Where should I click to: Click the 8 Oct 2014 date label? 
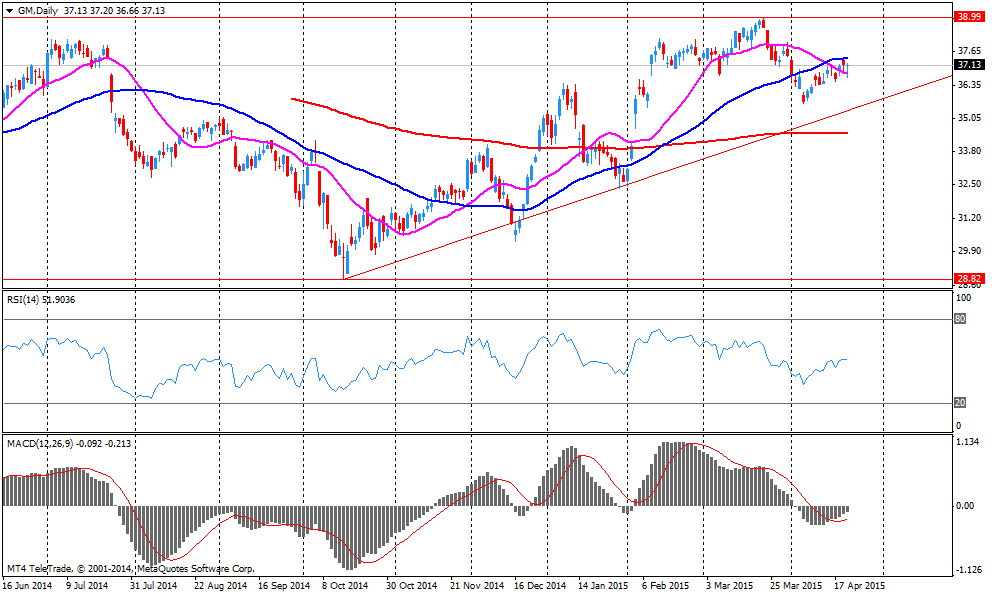[345, 586]
